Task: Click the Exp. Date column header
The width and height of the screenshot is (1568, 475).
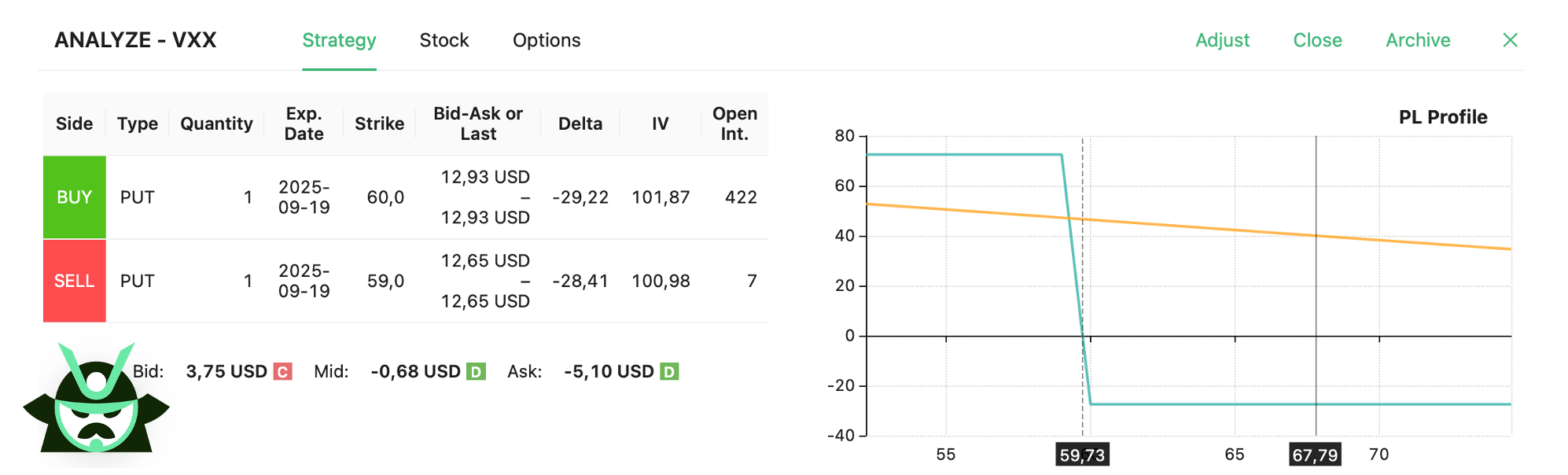Action: click(x=304, y=123)
